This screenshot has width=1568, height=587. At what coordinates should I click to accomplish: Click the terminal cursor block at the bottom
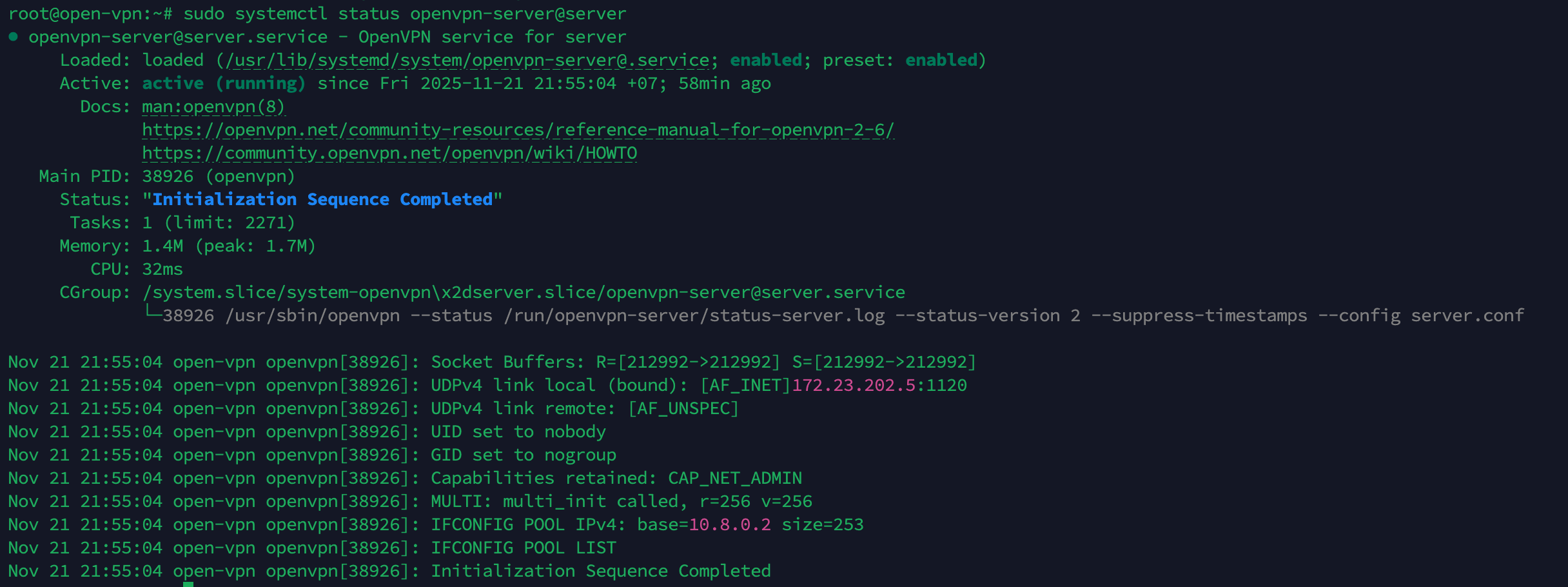[188, 584]
